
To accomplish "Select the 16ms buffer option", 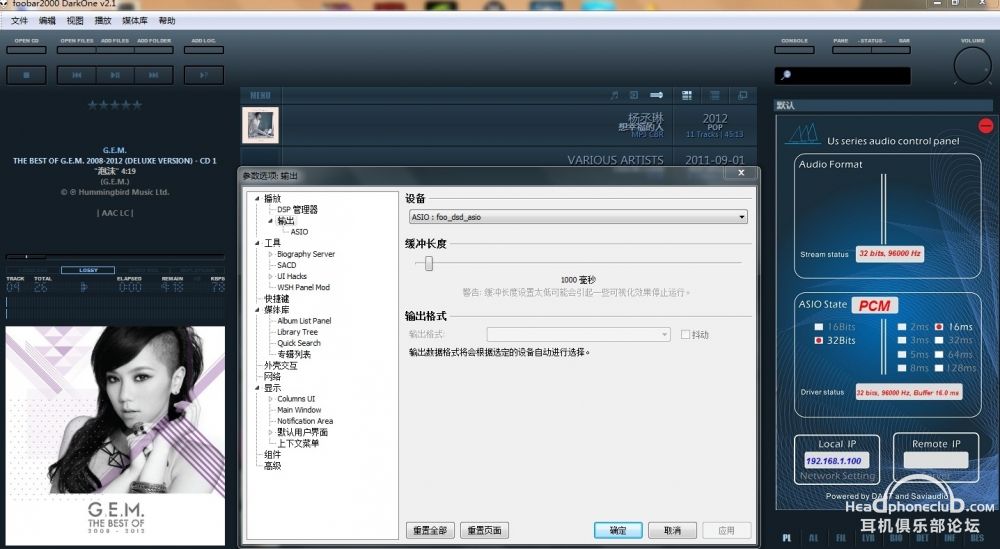I will tap(939, 326).
